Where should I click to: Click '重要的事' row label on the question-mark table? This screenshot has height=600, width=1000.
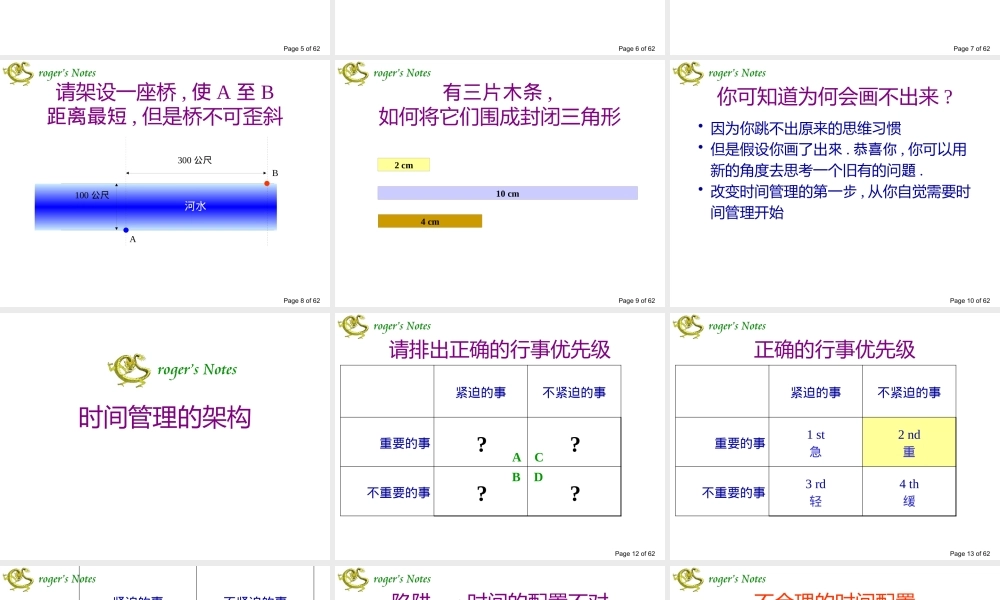coord(405,443)
